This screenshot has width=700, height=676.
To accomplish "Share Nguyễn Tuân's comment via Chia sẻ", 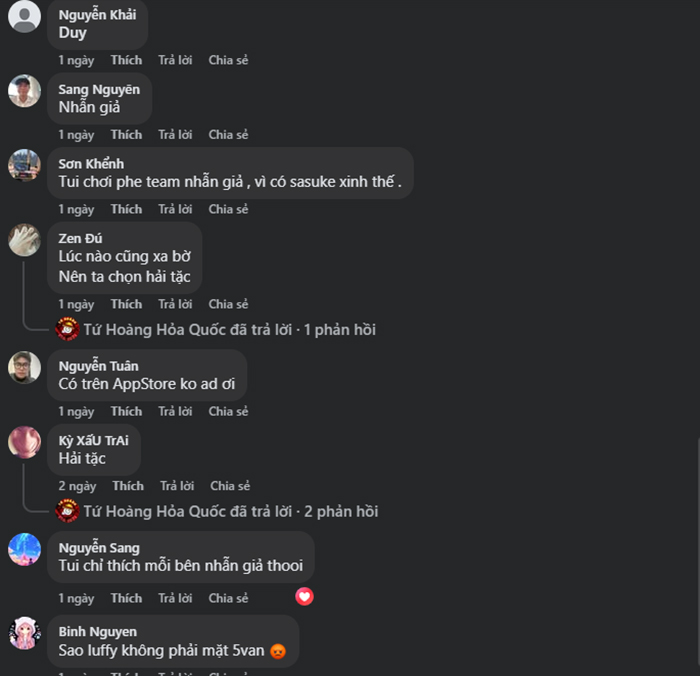I will 228,411.
